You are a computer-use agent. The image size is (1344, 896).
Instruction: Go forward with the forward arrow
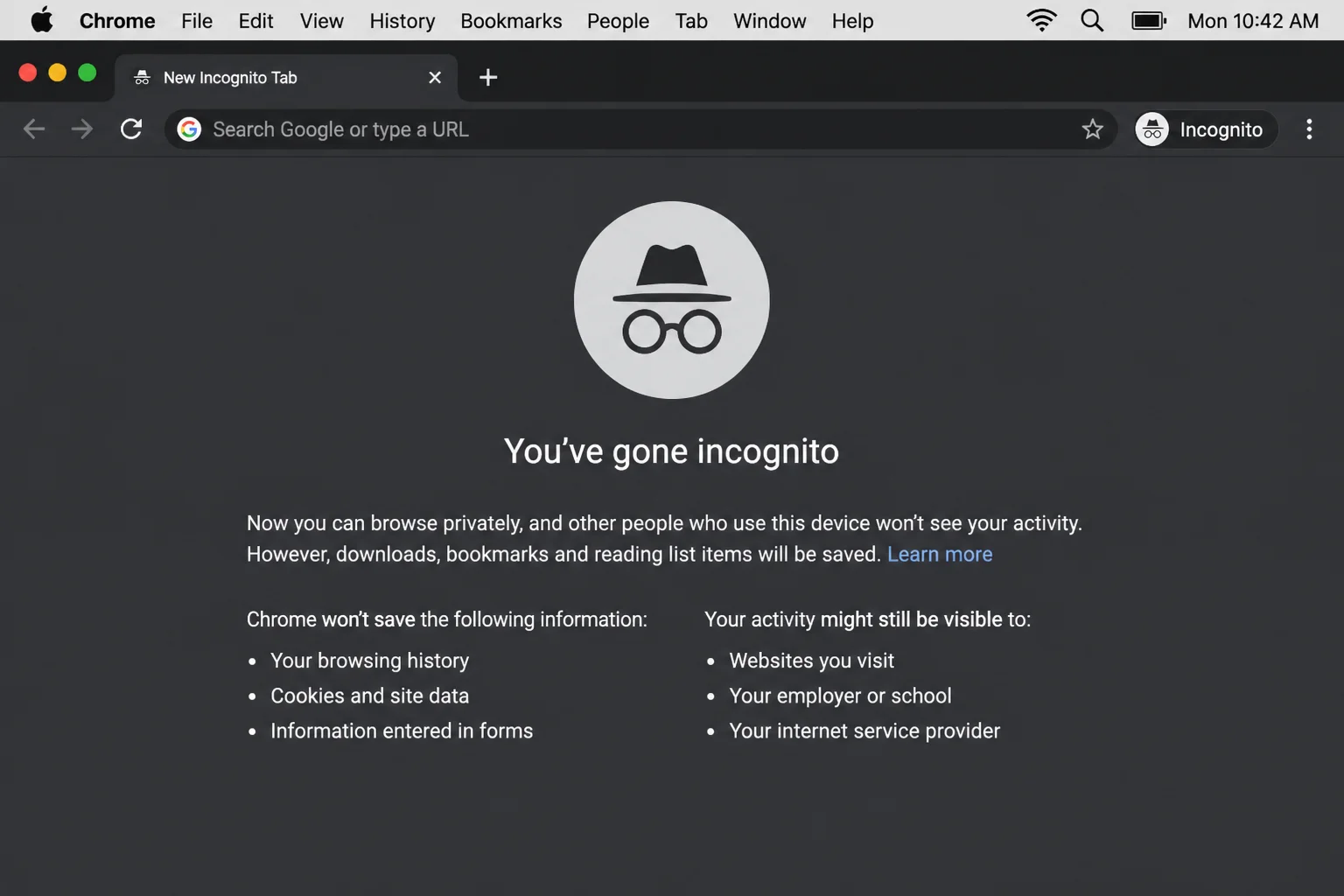(82, 129)
